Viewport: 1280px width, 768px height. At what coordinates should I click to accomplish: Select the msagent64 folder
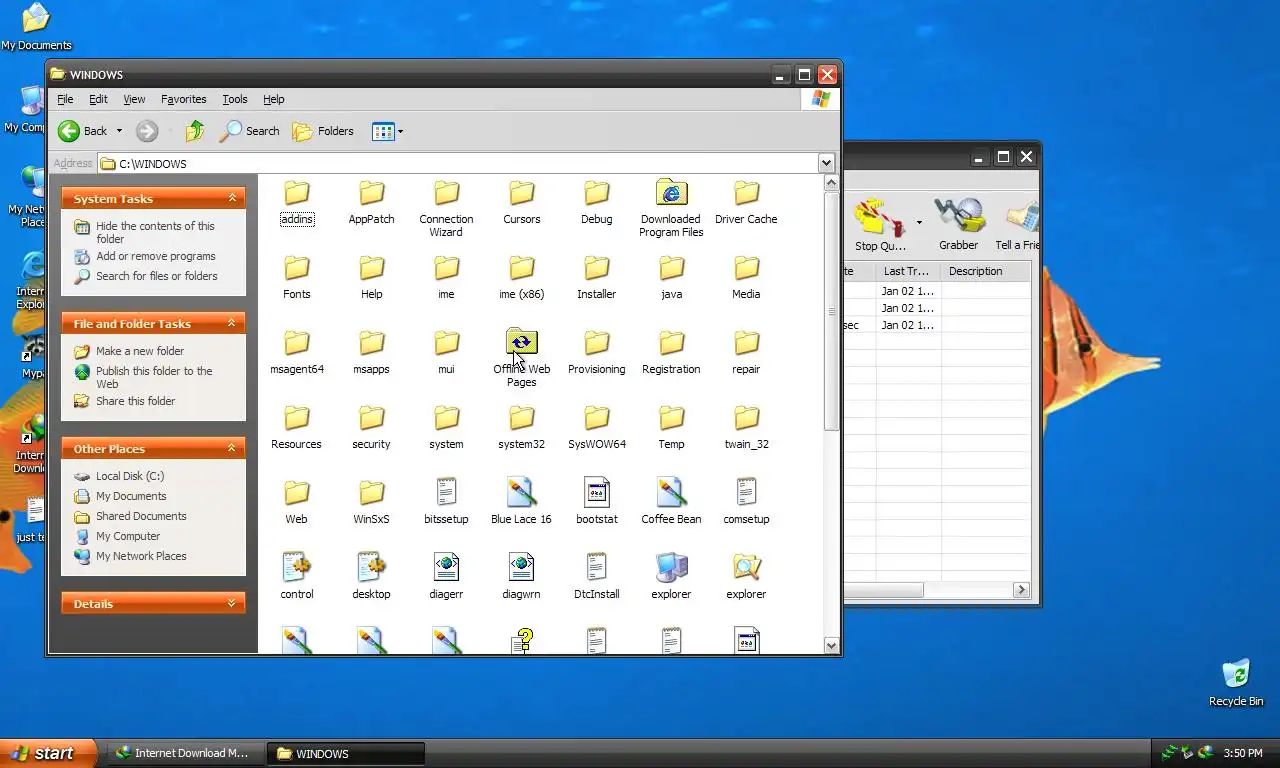point(297,351)
